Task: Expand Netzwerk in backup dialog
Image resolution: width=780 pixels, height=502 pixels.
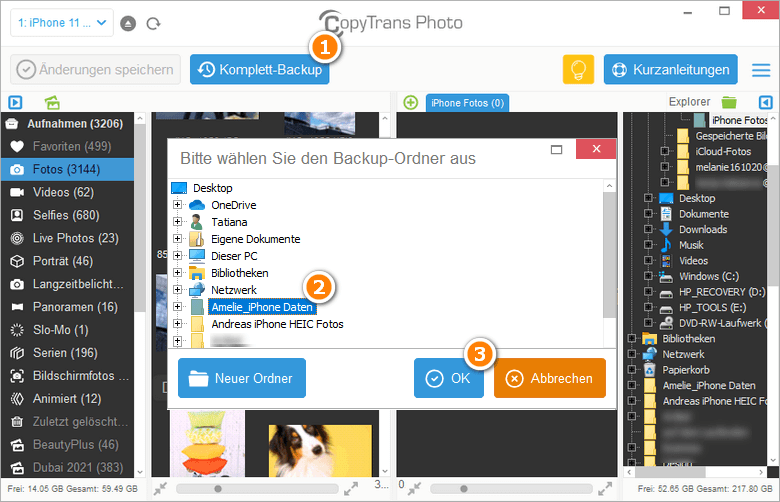Action: click(x=177, y=289)
